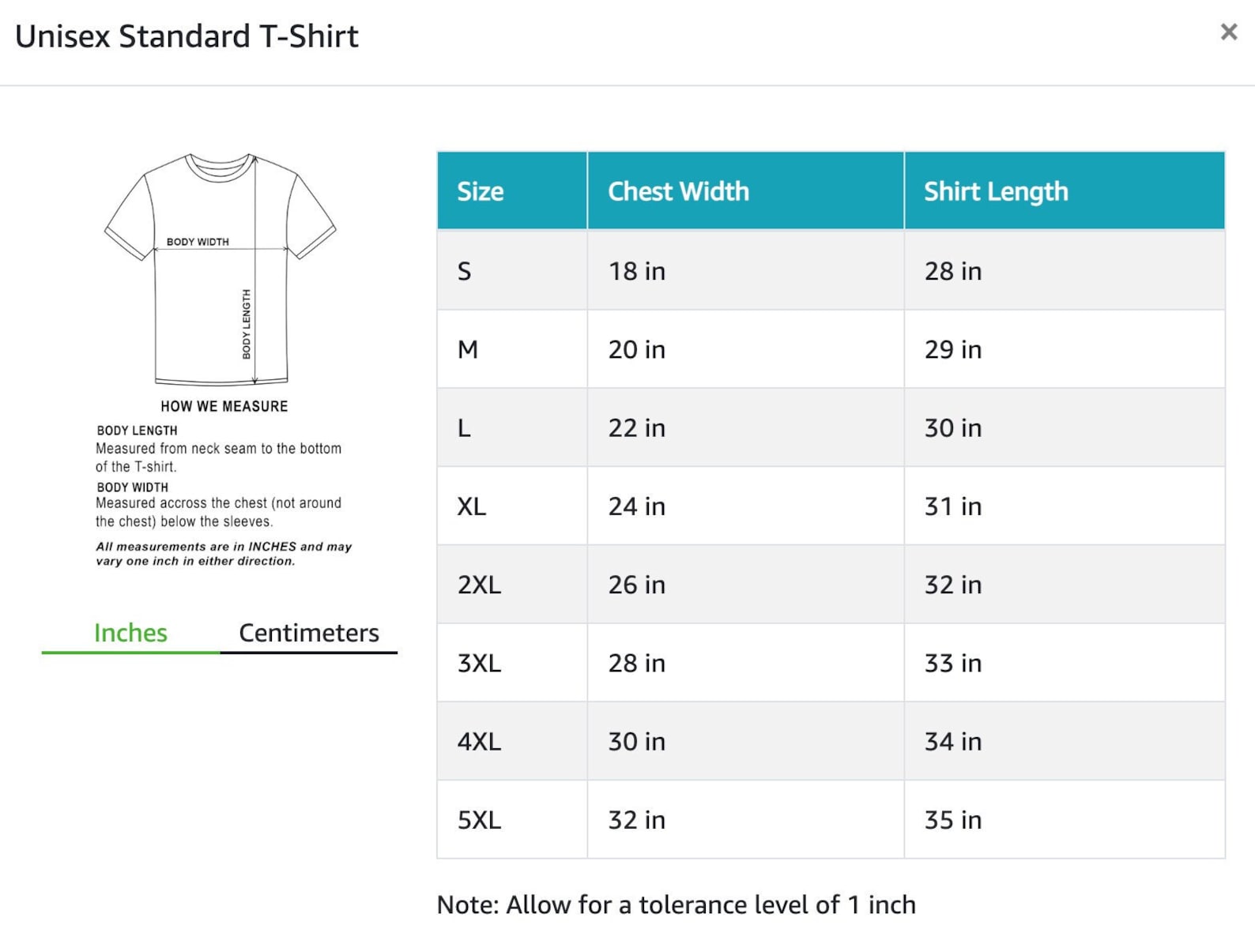Select the Inches tab

point(130,633)
